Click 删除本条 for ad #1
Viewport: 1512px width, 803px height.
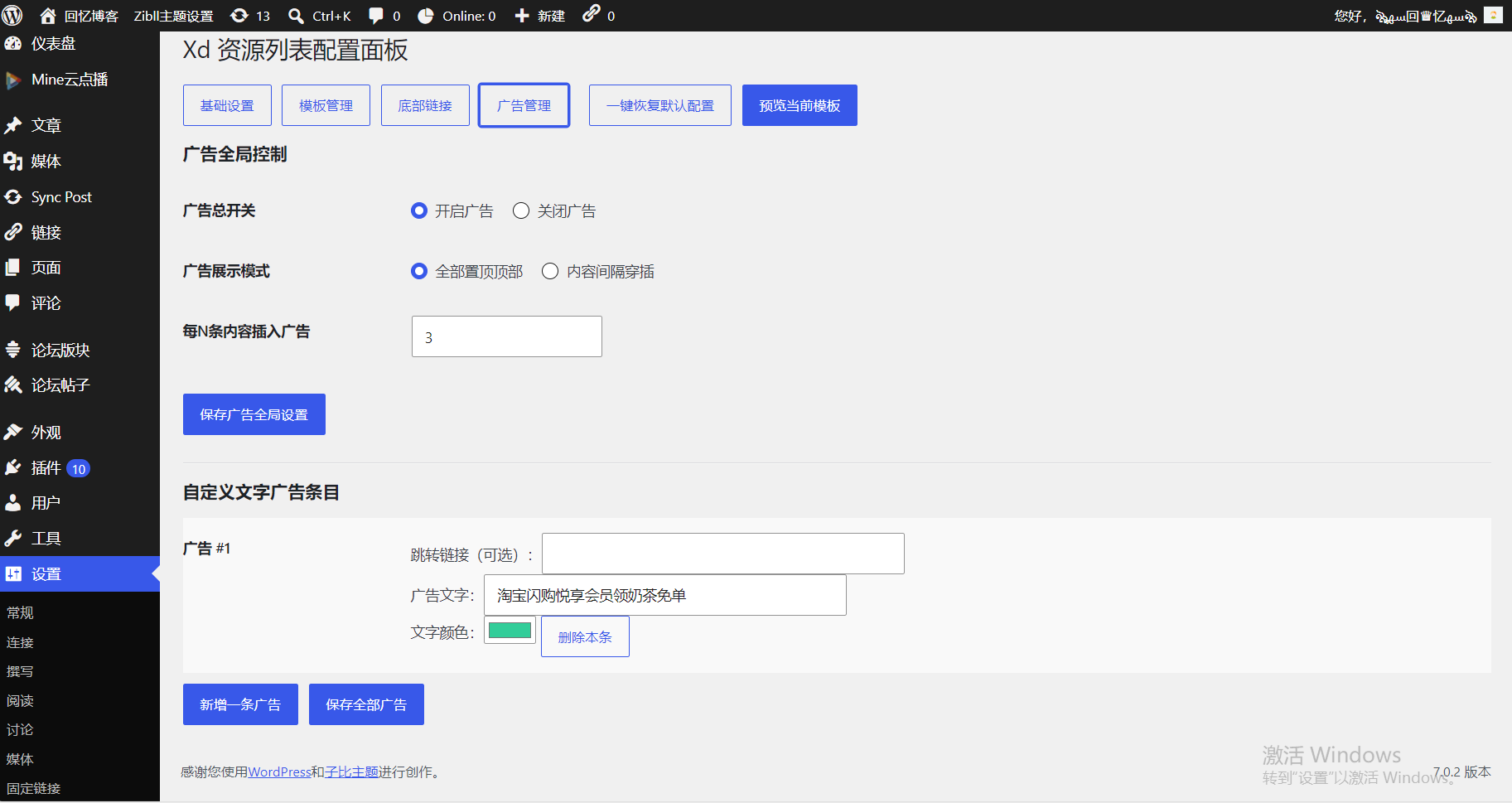(x=585, y=636)
